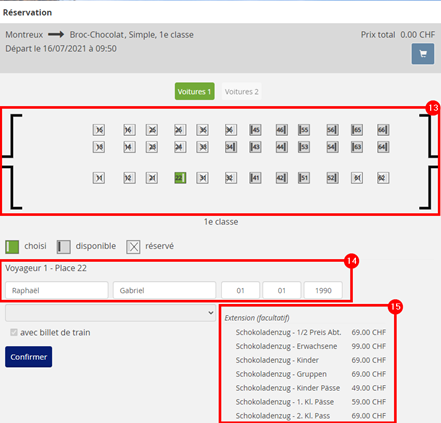The height and width of the screenshot is (423, 441).
Task: Switch to Voitures 2 tab
Action: 241,92
